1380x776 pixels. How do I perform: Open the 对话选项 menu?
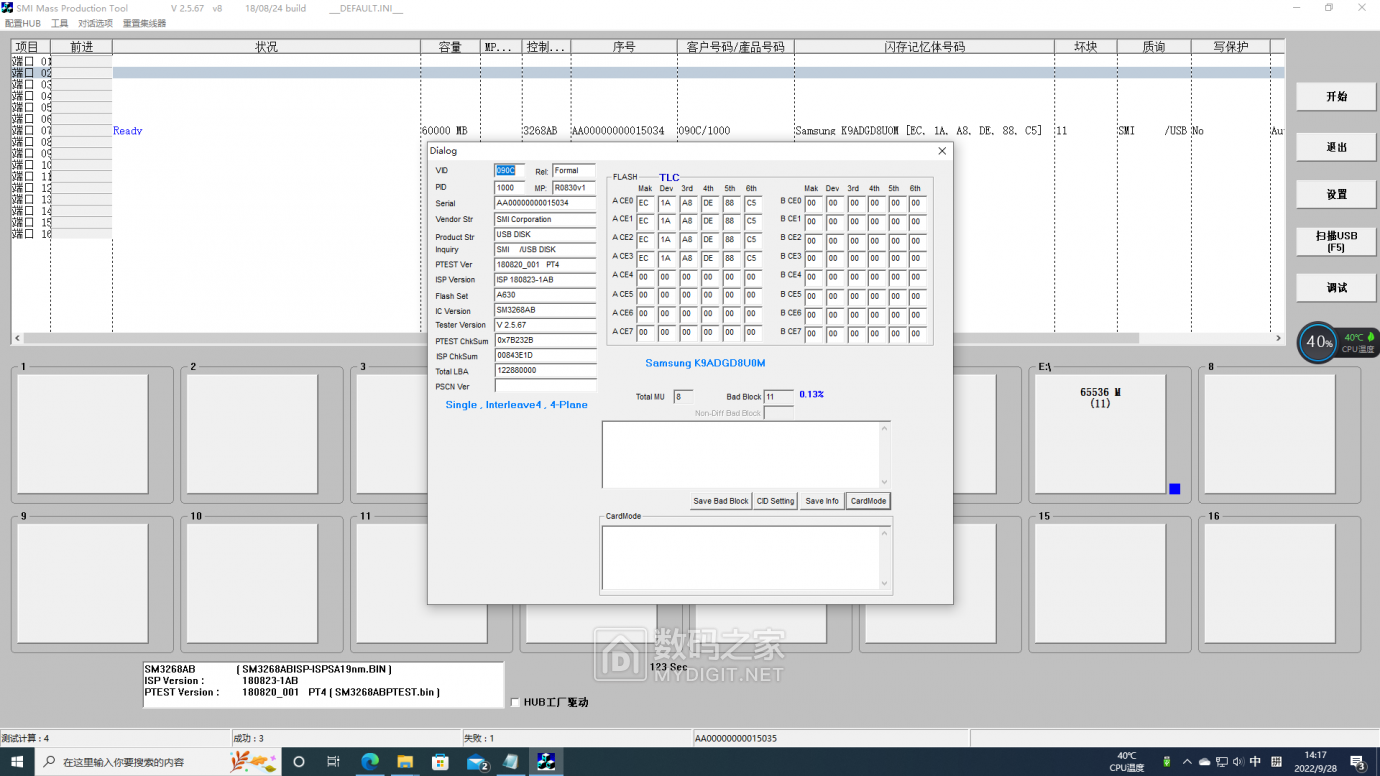pos(96,23)
